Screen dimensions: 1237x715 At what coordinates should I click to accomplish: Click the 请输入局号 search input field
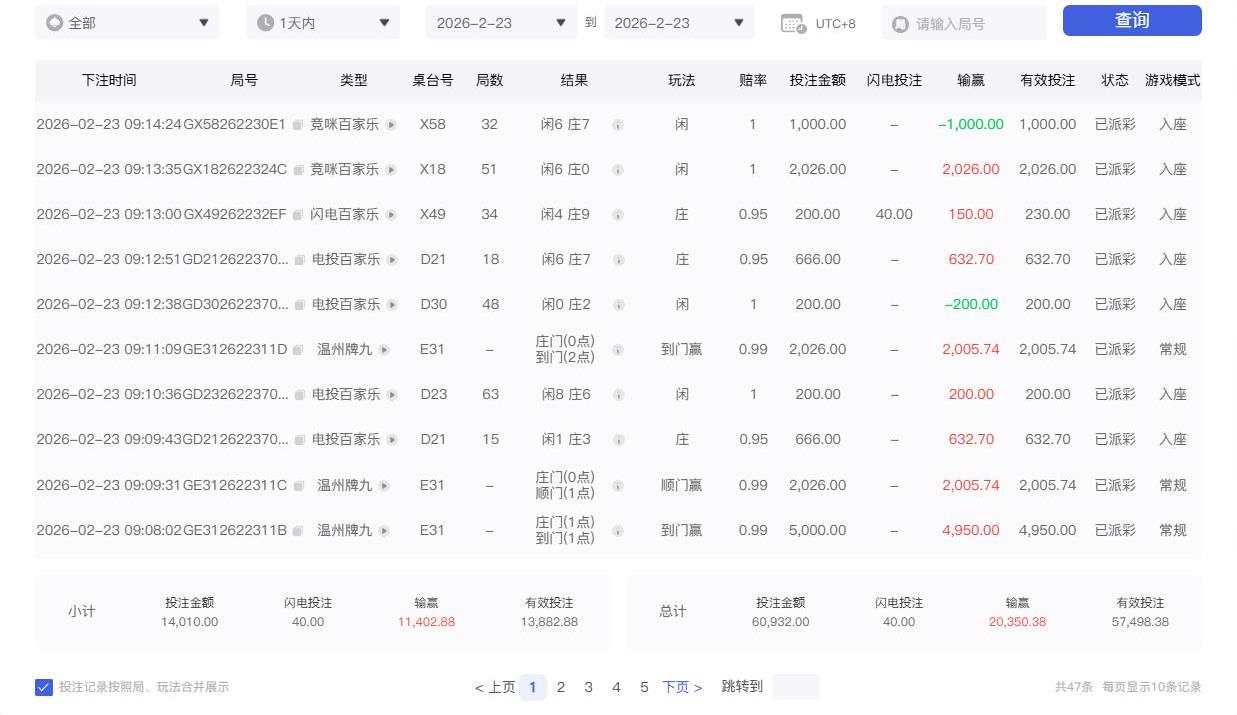click(x=964, y=21)
